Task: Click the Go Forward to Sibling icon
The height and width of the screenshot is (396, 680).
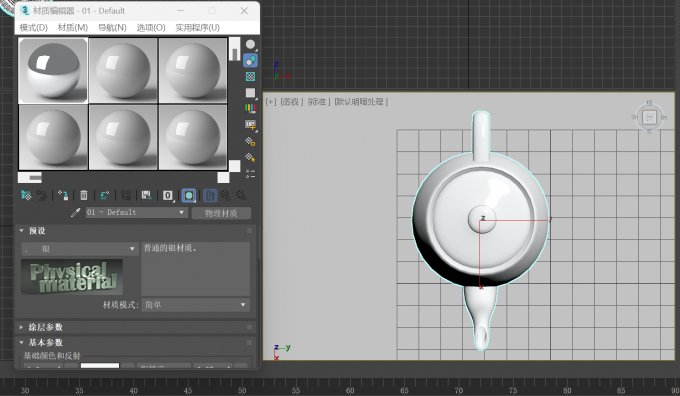Action: (x=241, y=195)
